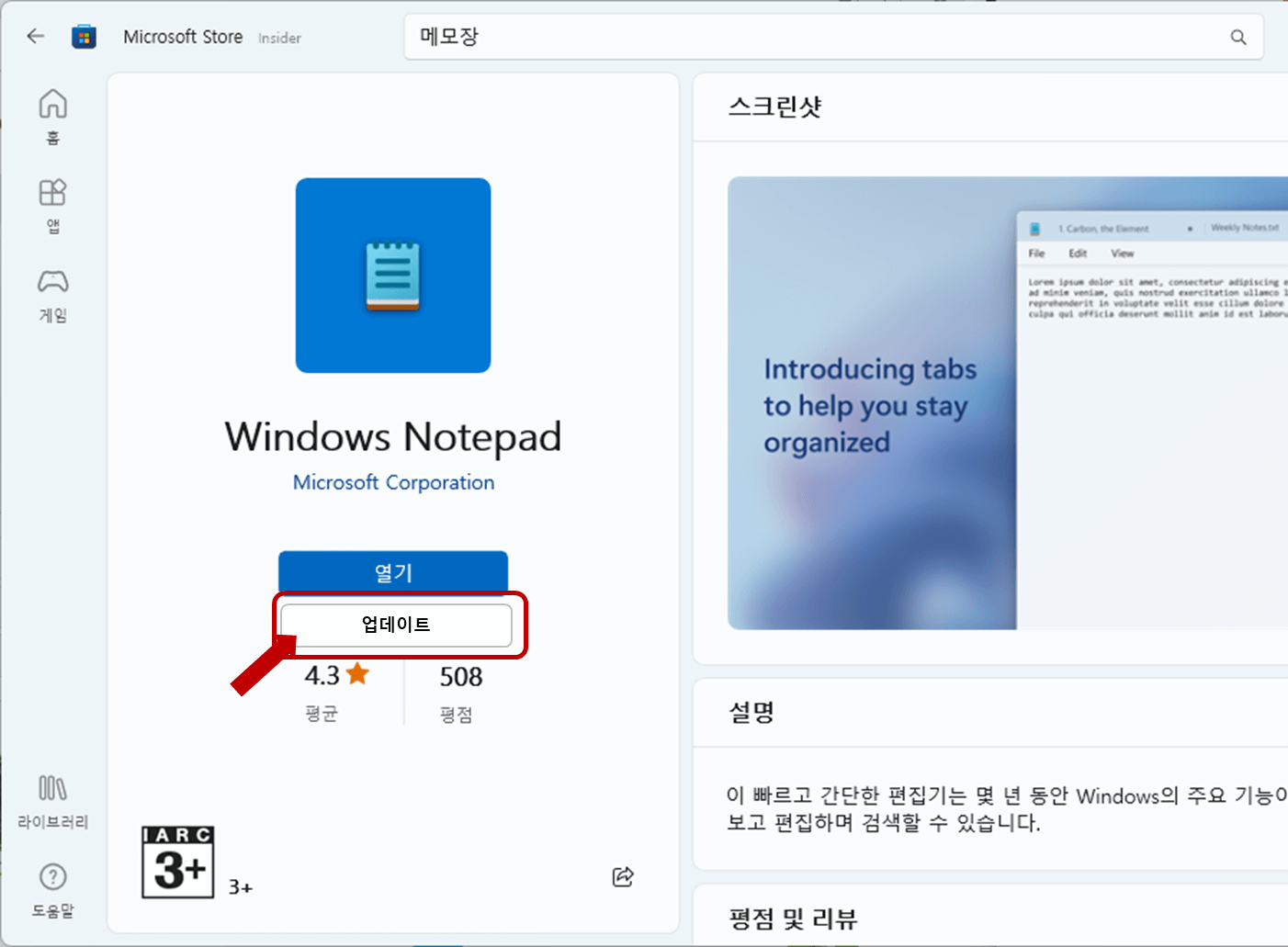The image size is (1288, 947).
Task: Click the 4.3 average rating value
Action: tap(322, 675)
